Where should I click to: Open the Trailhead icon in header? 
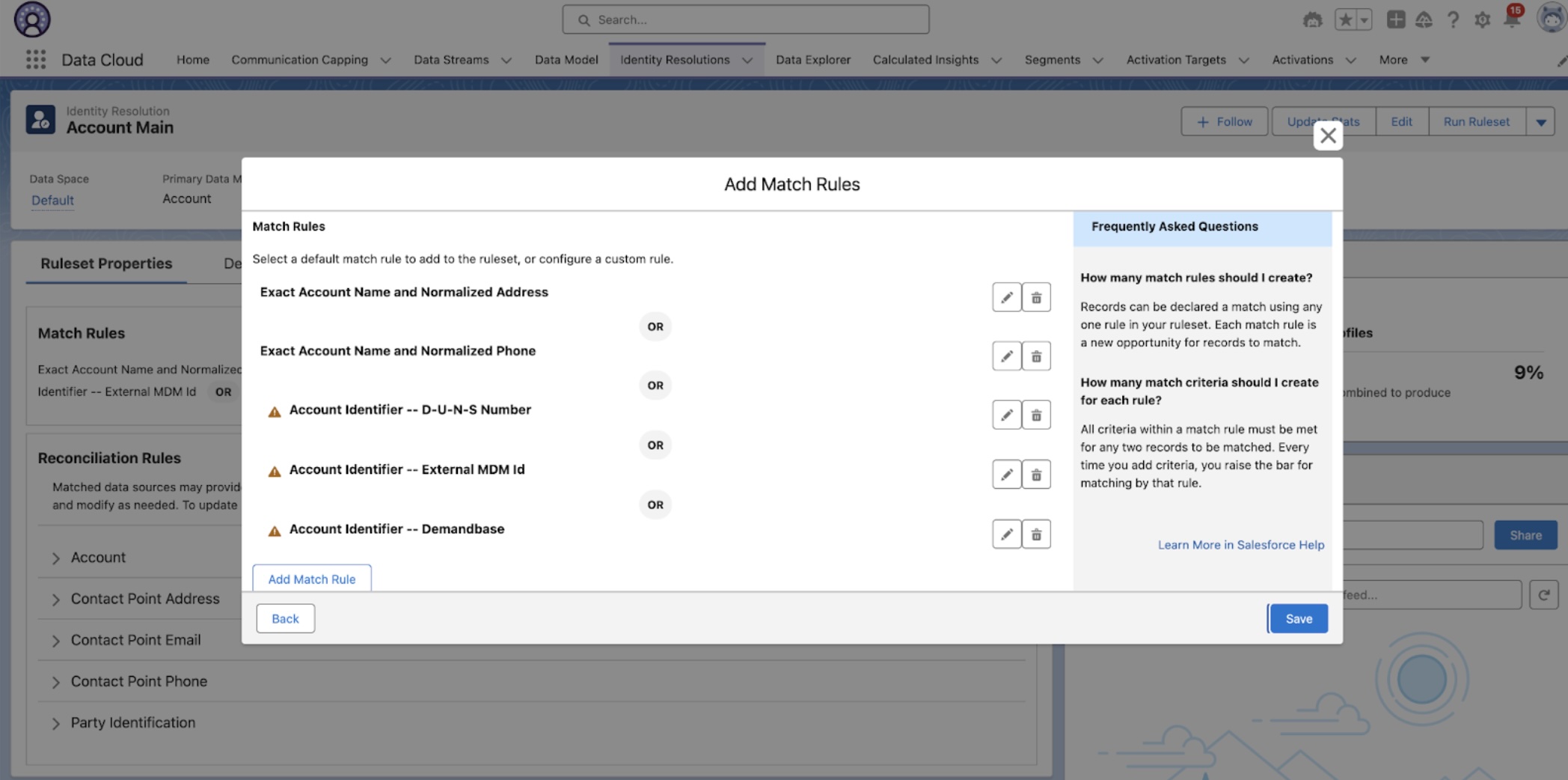tap(1312, 20)
